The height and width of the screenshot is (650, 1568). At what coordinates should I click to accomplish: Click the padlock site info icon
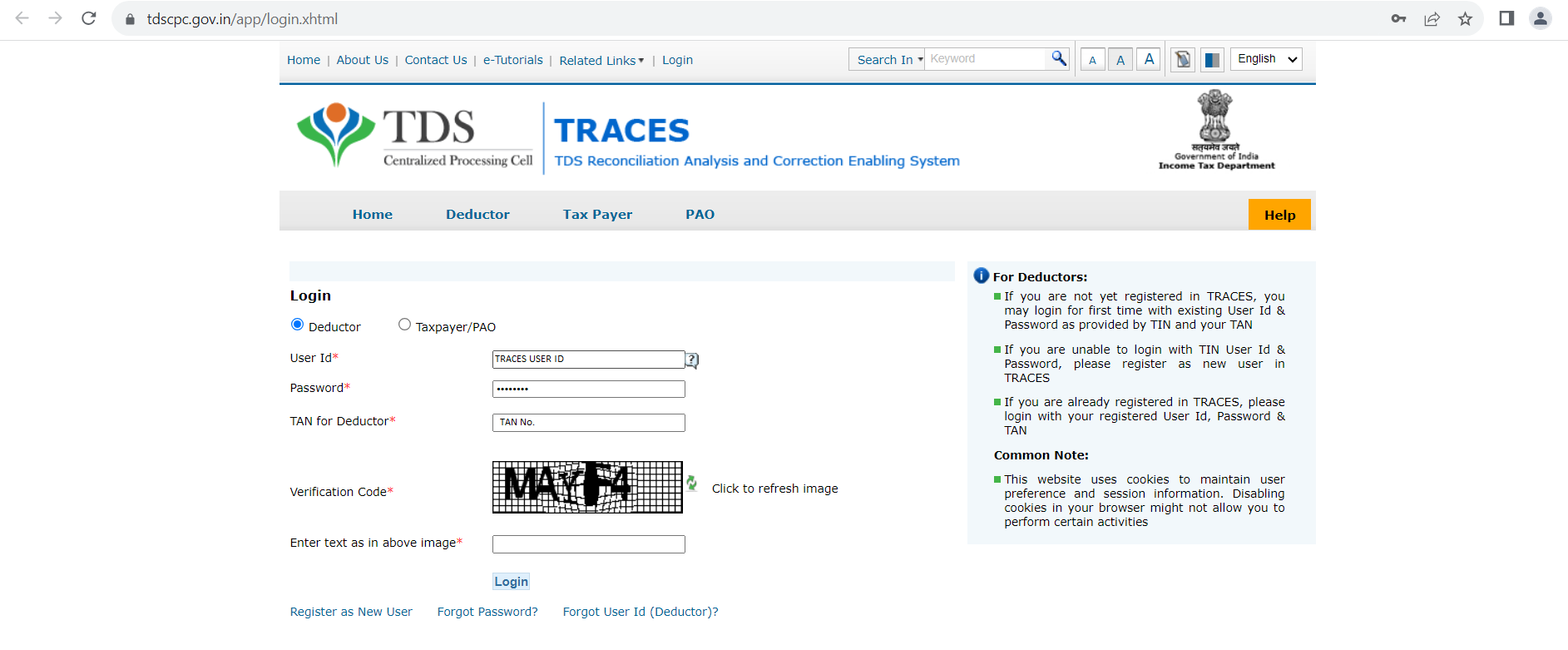click(130, 19)
